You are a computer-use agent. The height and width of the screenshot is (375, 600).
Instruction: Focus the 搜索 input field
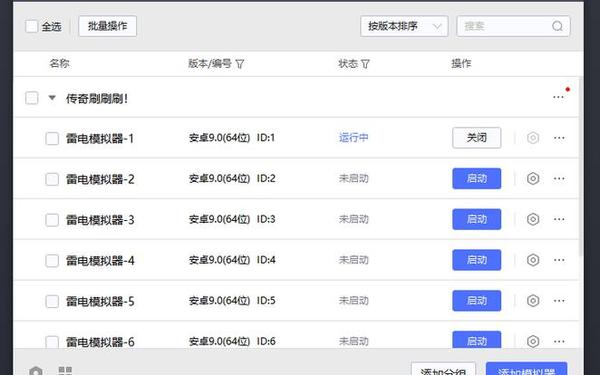point(513,26)
